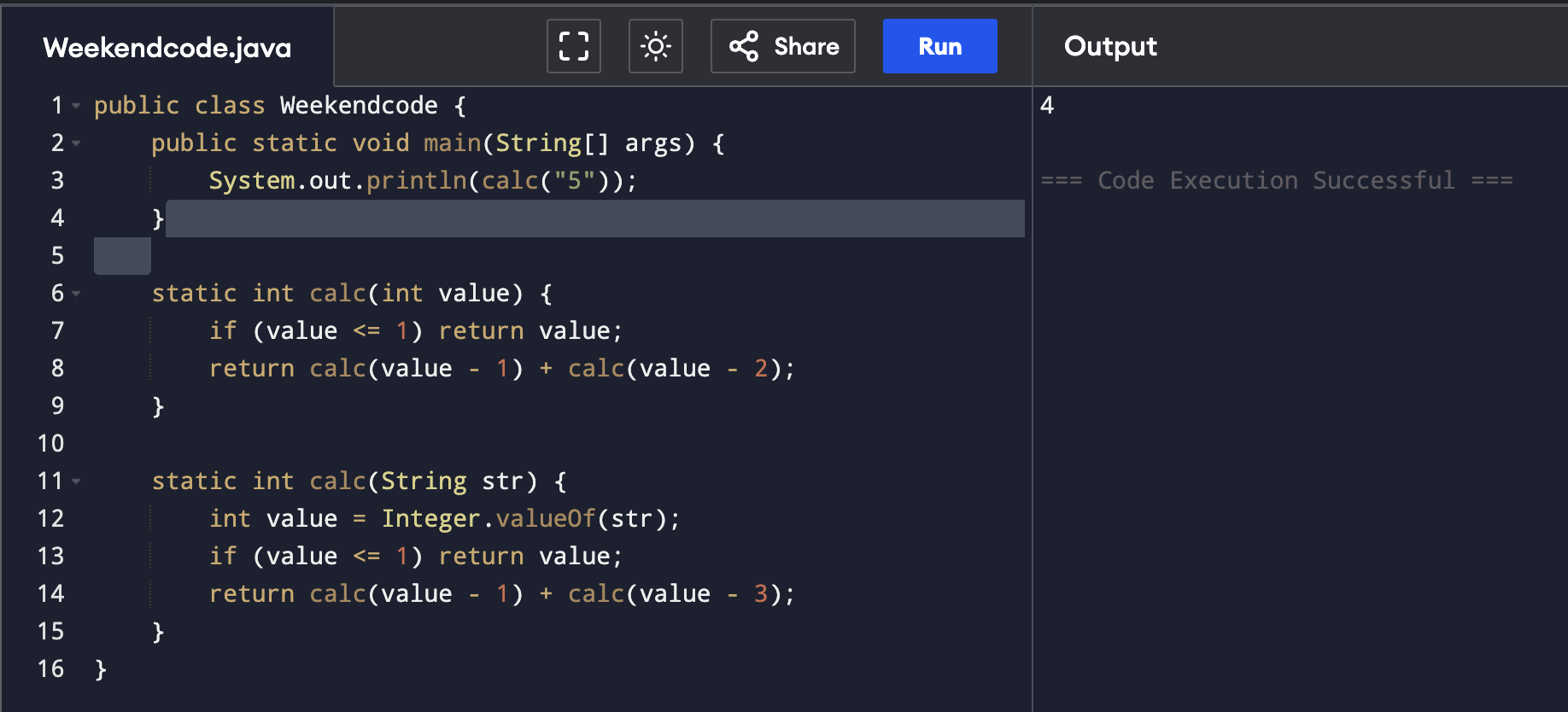Click the output value 4
The width and height of the screenshot is (1568, 712).
pyautogui.click(x=1047, y=106)
